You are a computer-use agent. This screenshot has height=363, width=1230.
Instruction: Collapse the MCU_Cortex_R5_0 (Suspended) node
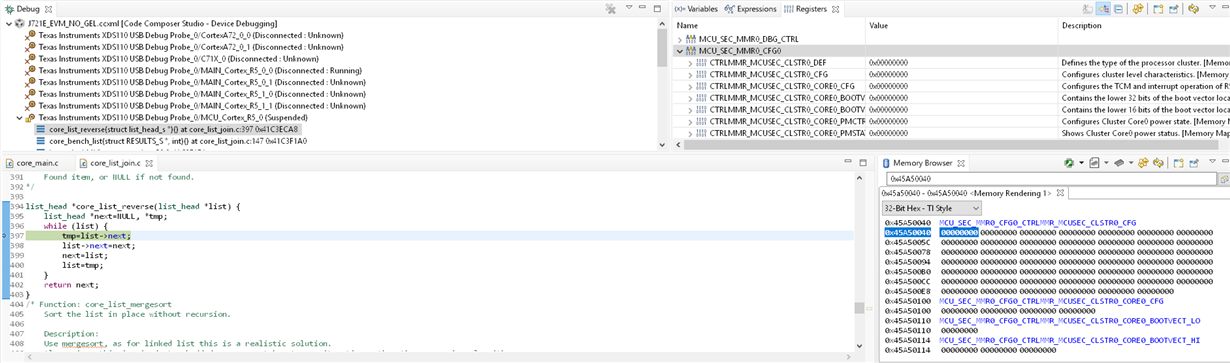tap(19, 117)
